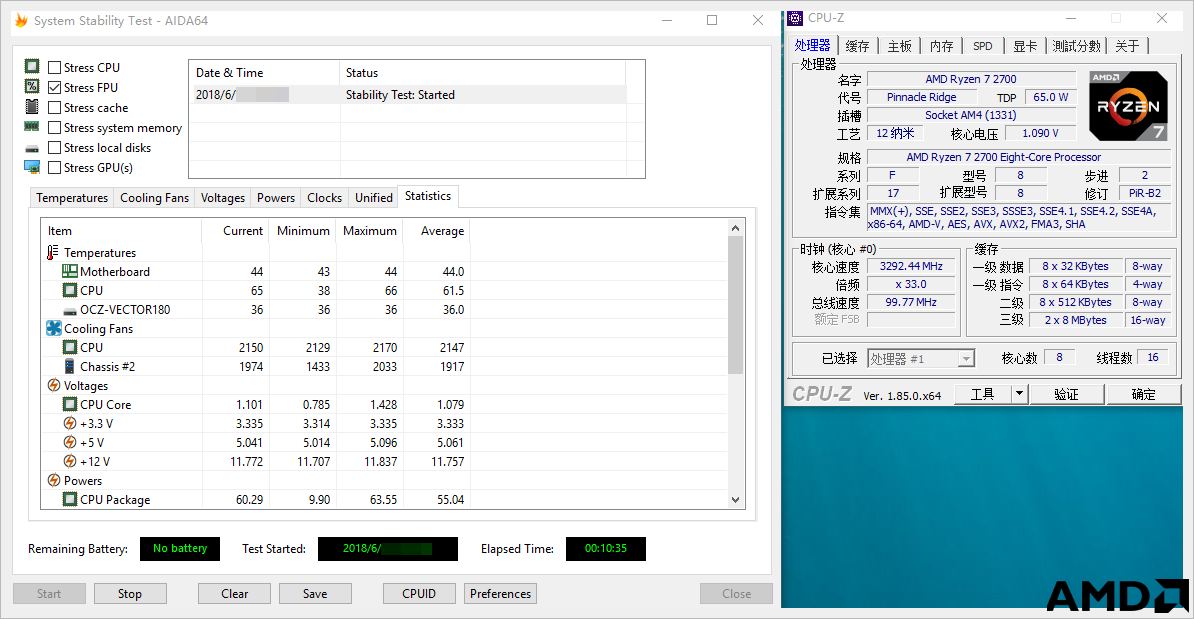Open the Voltages tab
1194x619 pixels.
point(223,198)
